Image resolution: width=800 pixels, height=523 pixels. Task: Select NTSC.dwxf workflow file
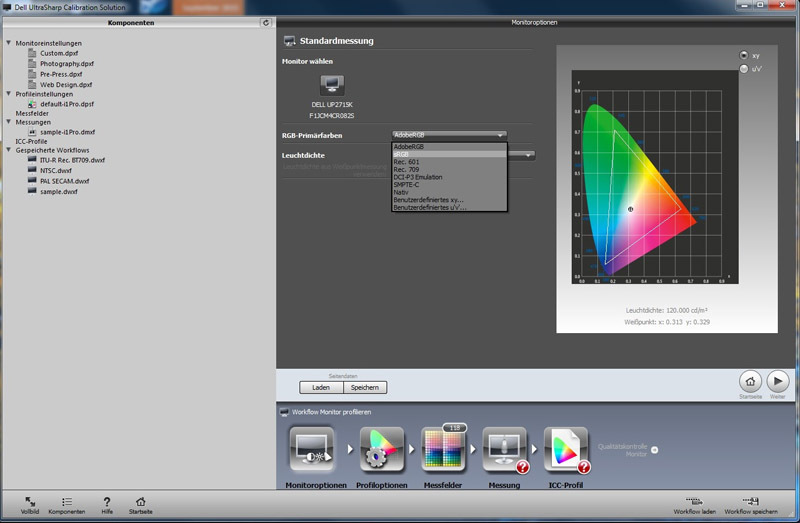tap(56, 170)
